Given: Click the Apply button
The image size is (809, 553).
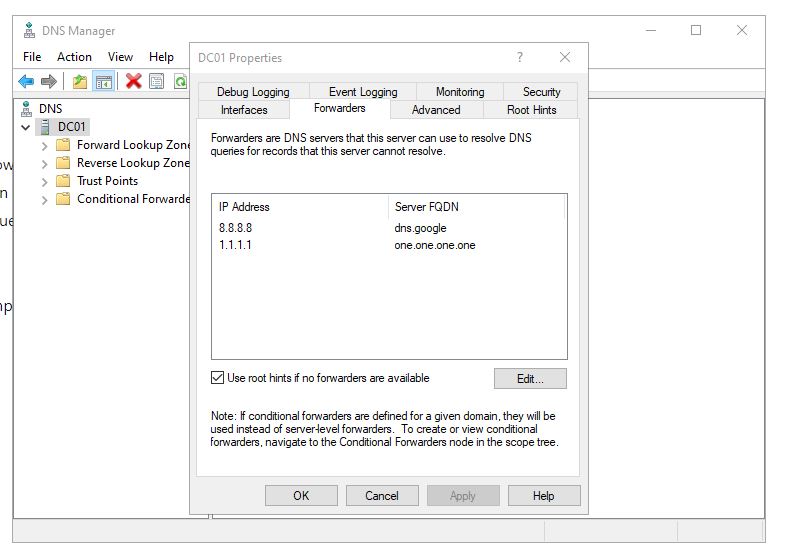Looking at the screenshot, I should coord(463,496).
